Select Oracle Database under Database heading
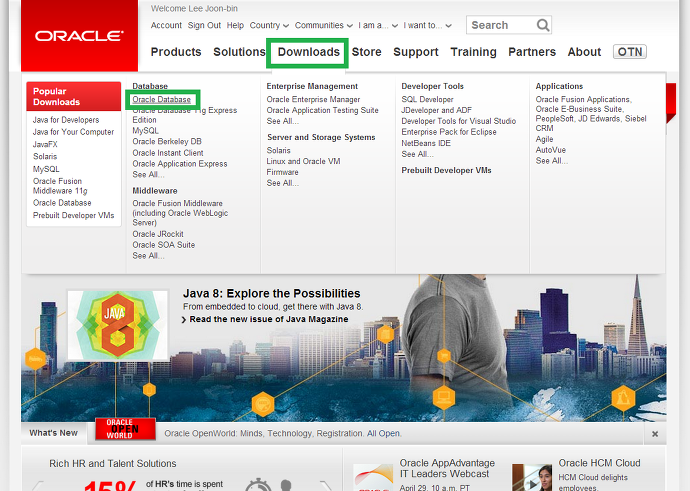This screenshot has height=491, width=690. pos(161,99)
